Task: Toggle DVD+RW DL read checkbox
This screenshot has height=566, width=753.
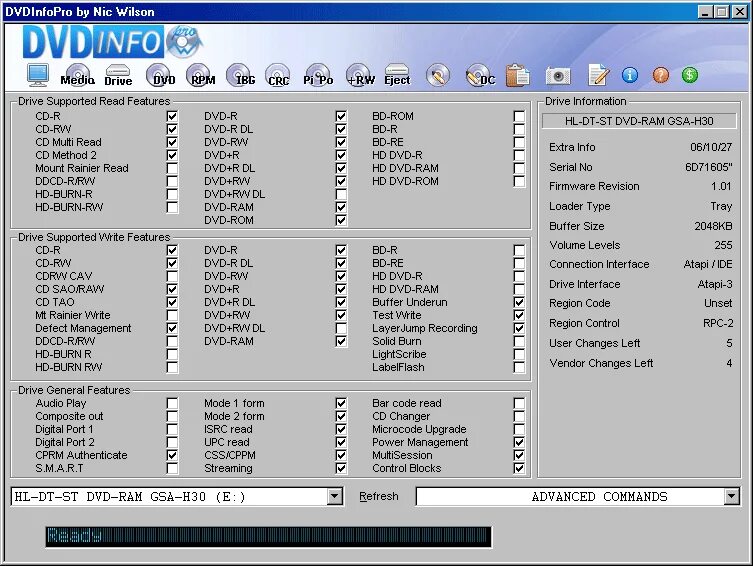Action: [x=341, y=194]
